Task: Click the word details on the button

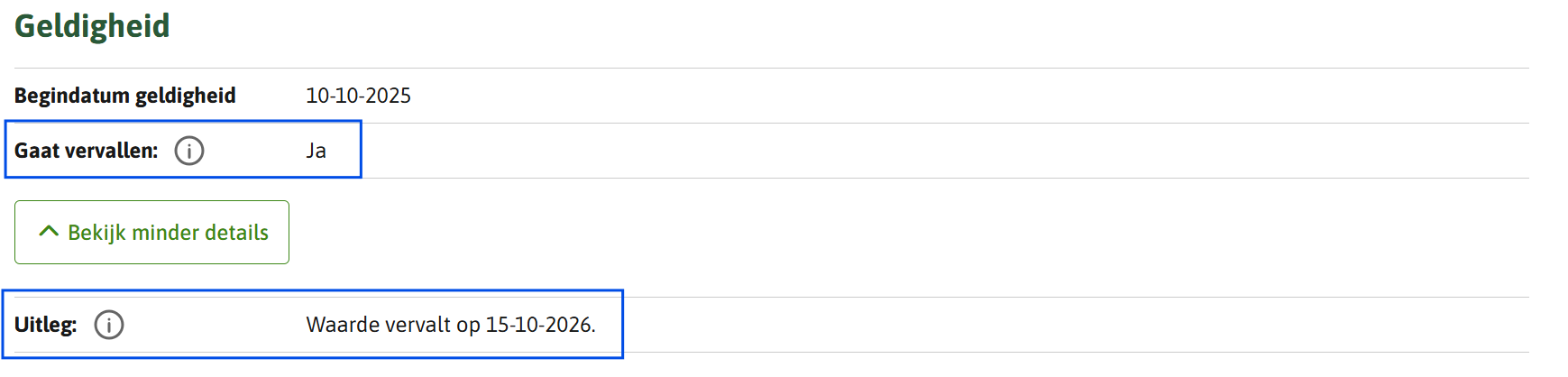Action: 238,233
